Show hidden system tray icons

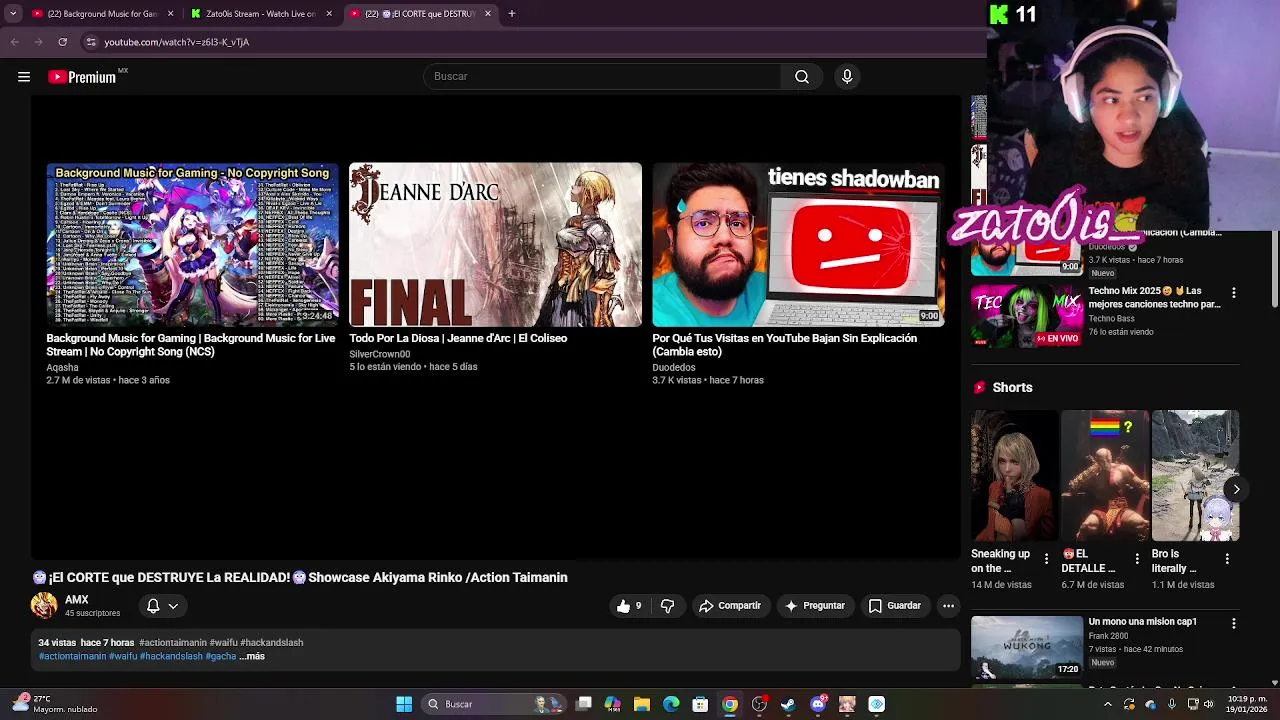[1108, 704]
